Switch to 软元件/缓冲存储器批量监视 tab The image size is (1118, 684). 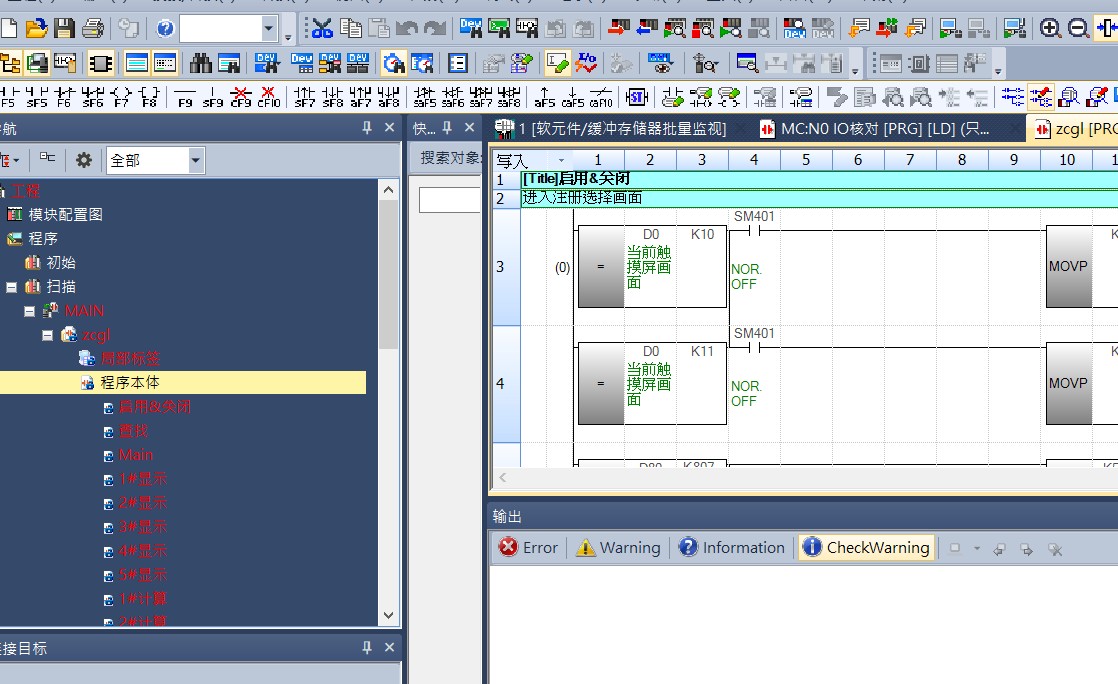(x=620, y=129)
